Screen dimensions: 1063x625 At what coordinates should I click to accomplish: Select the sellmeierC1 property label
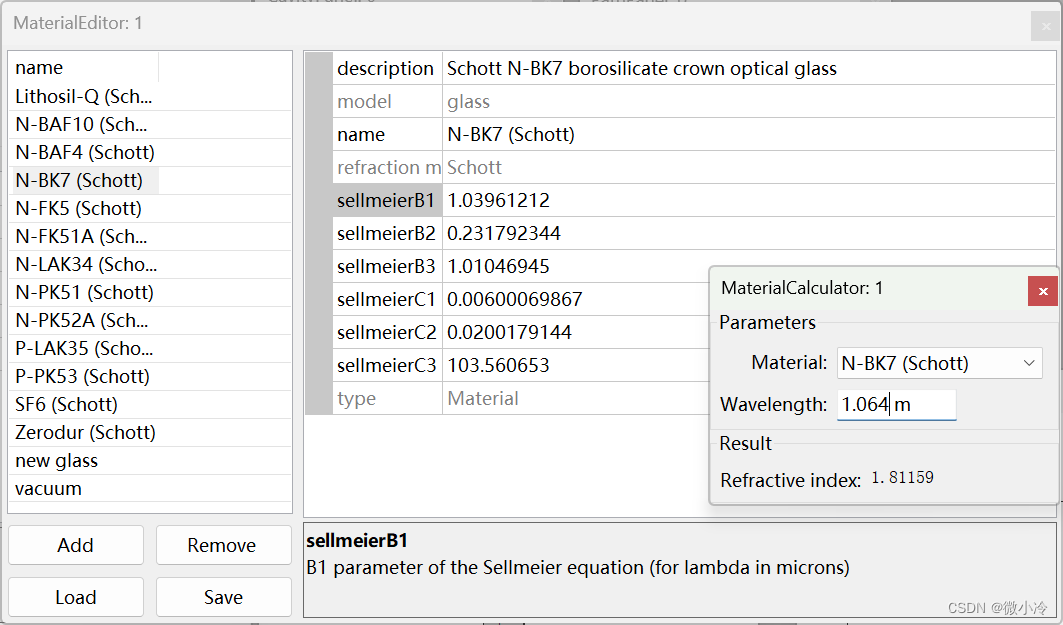coord(386,299)
